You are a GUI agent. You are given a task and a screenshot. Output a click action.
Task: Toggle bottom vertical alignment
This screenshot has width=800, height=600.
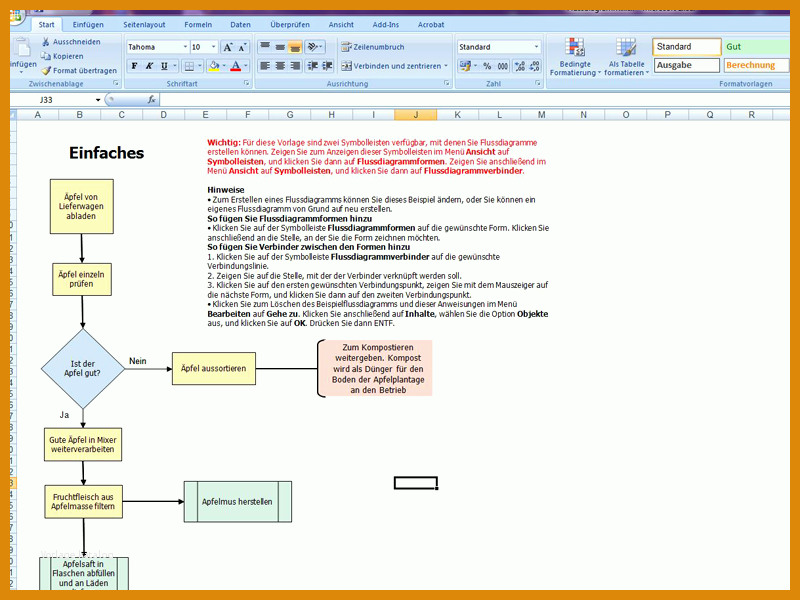(295, 47)
